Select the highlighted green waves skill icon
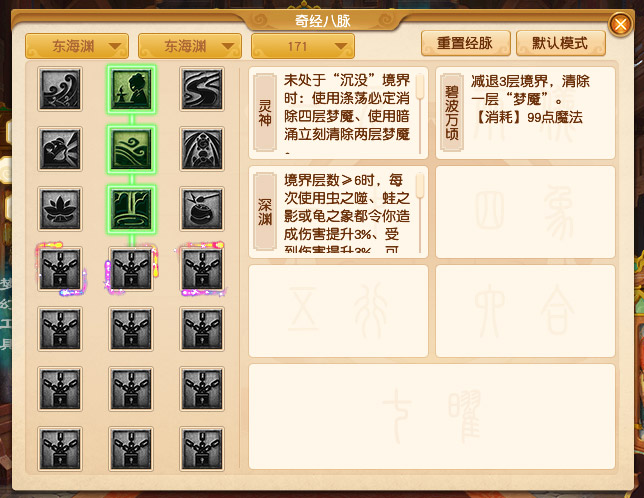Image resolution: width=644 pixels, height=498 pixels. (131, 149)
